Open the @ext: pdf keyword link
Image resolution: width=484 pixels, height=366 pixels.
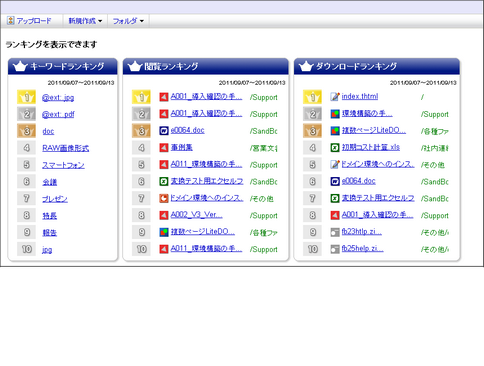[x=58, y=114]
